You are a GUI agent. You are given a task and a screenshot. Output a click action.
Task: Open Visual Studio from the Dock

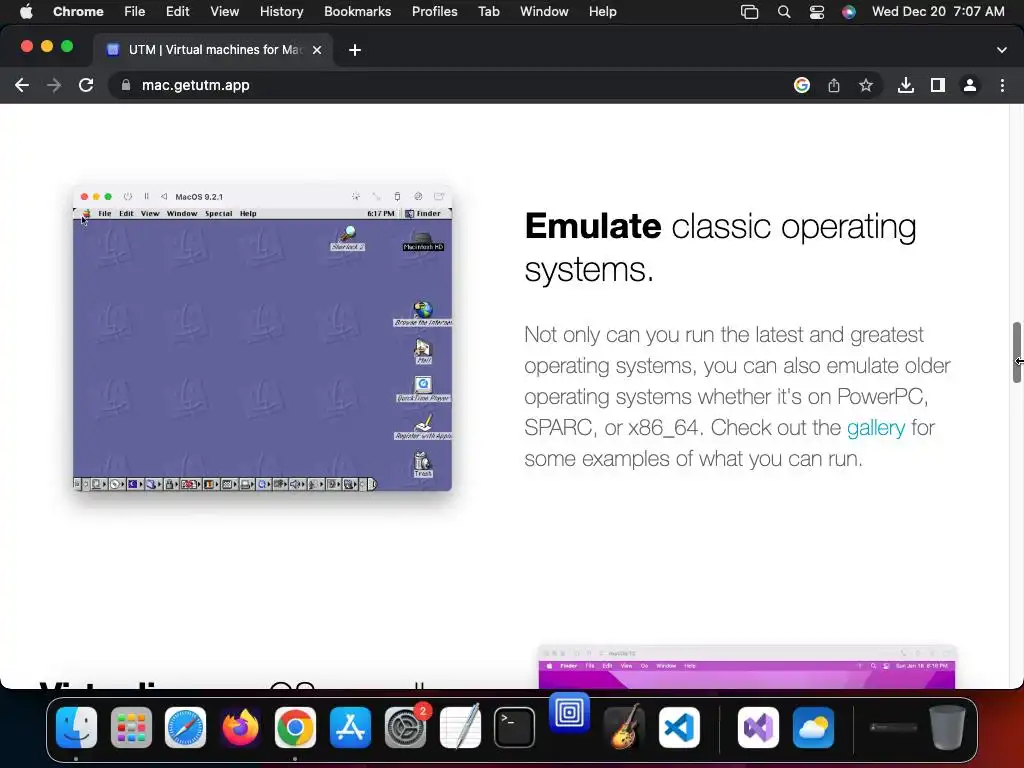click(x=758, y=727)
